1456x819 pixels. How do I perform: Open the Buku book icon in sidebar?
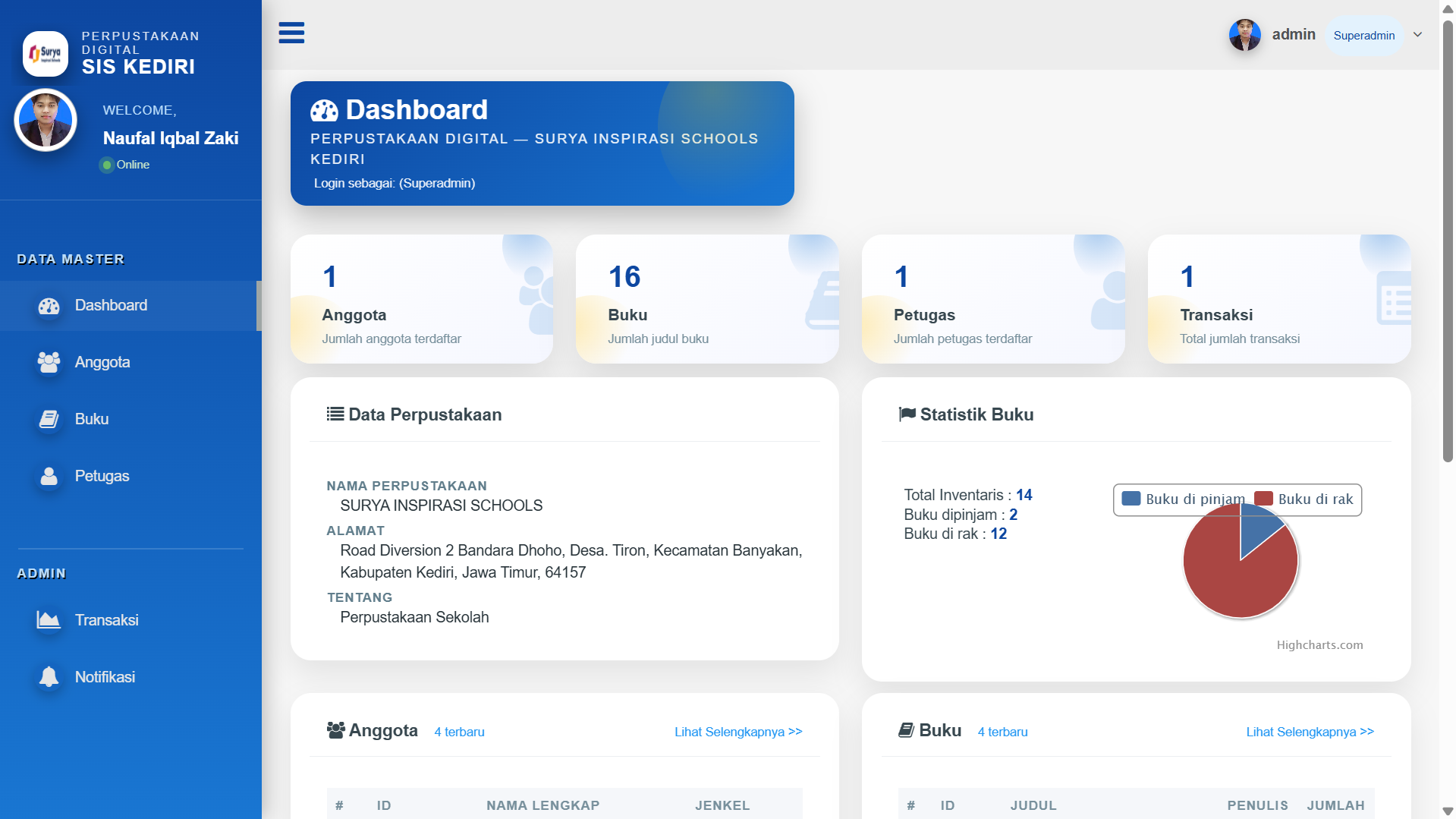(48, 418)
